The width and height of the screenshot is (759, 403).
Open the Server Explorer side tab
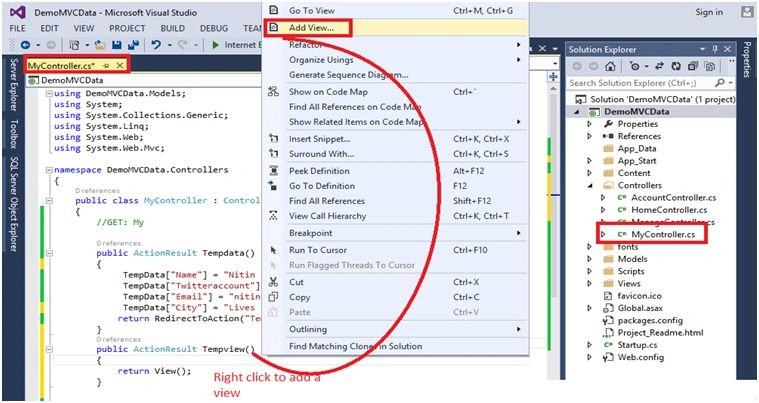pos(14,85)
